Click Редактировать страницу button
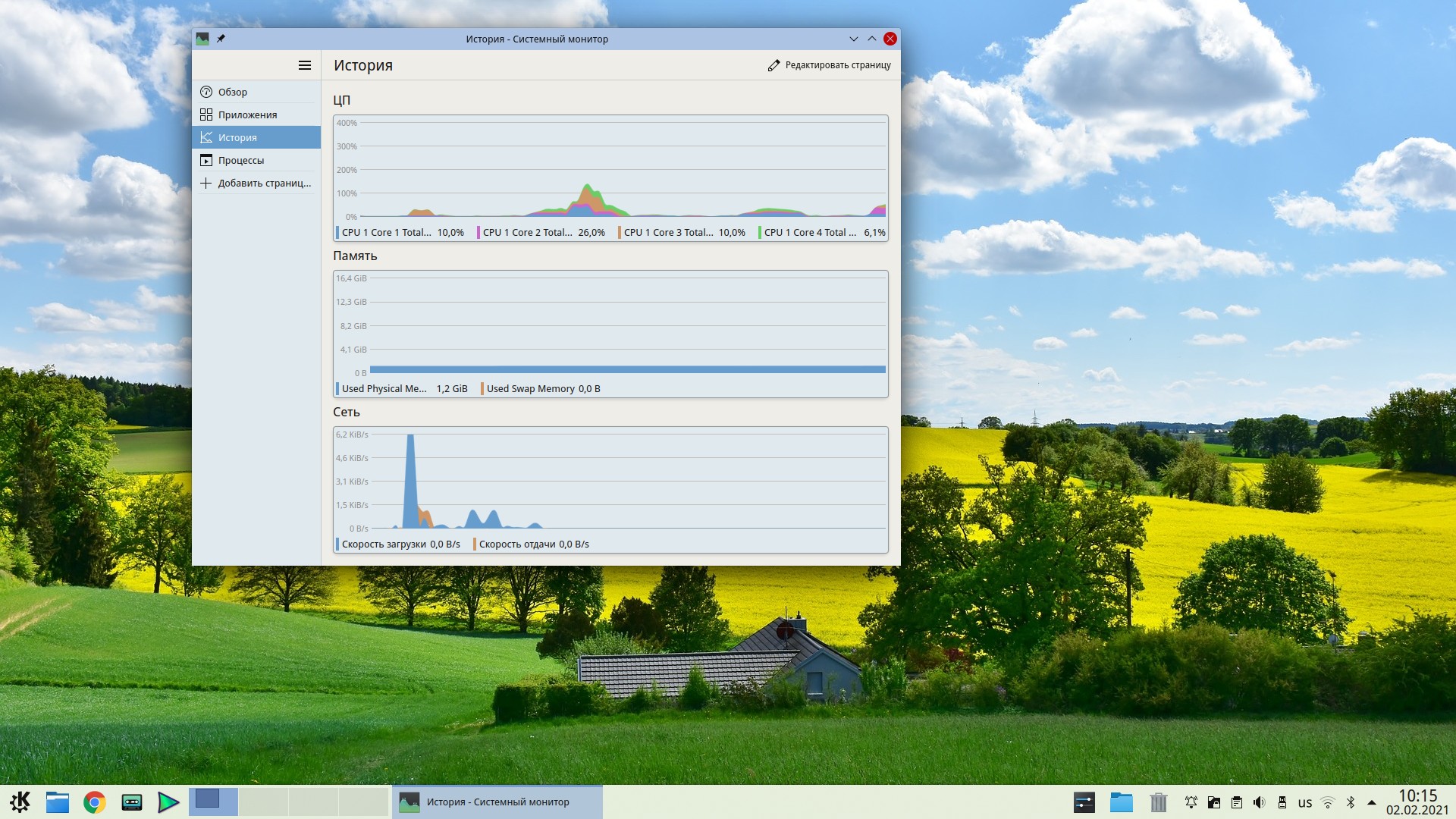The image size is (1456, 819). coord(829,65)
